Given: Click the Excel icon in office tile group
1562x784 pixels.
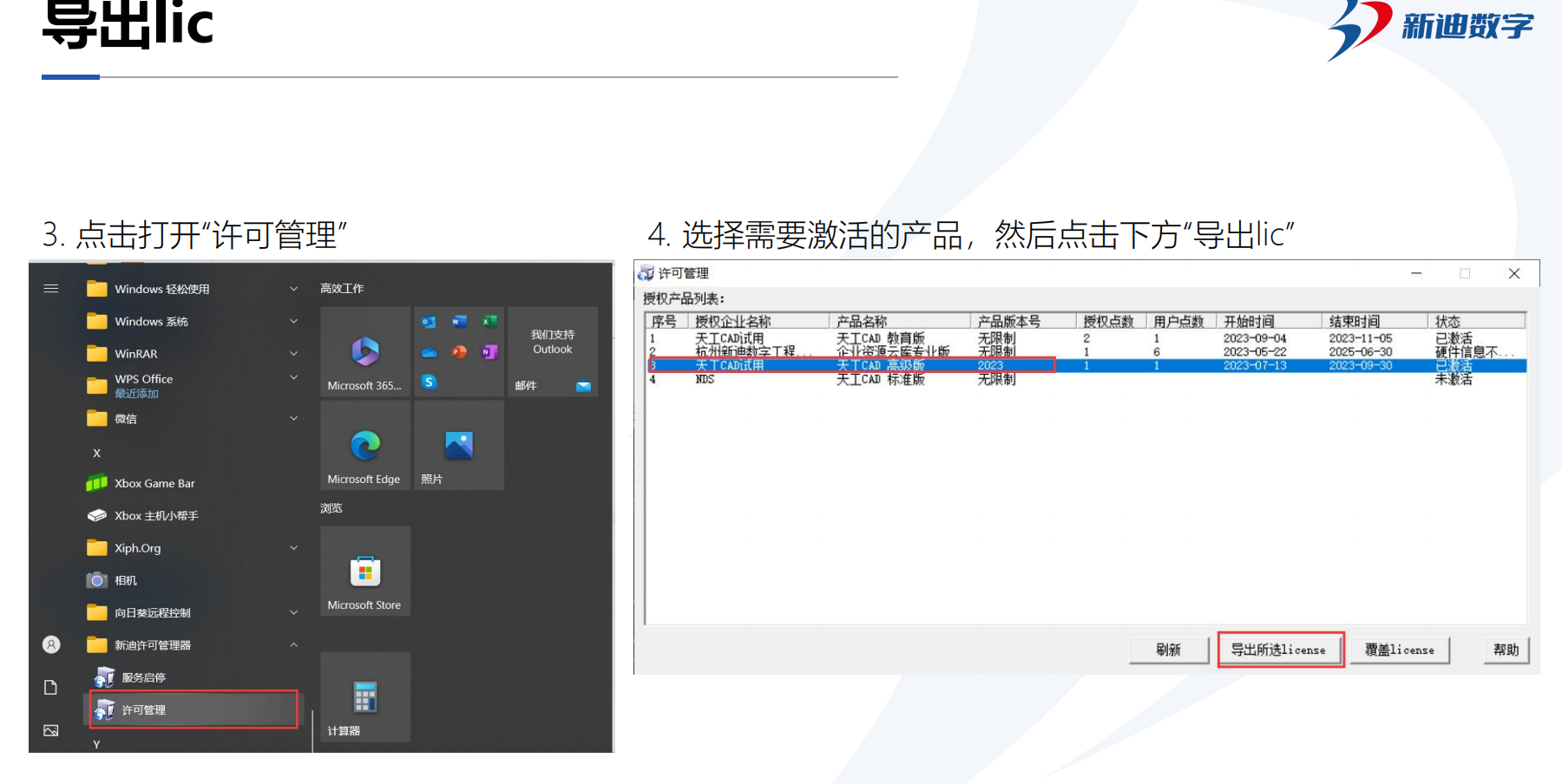Looking at the screenshot, I should click(489, 322).
